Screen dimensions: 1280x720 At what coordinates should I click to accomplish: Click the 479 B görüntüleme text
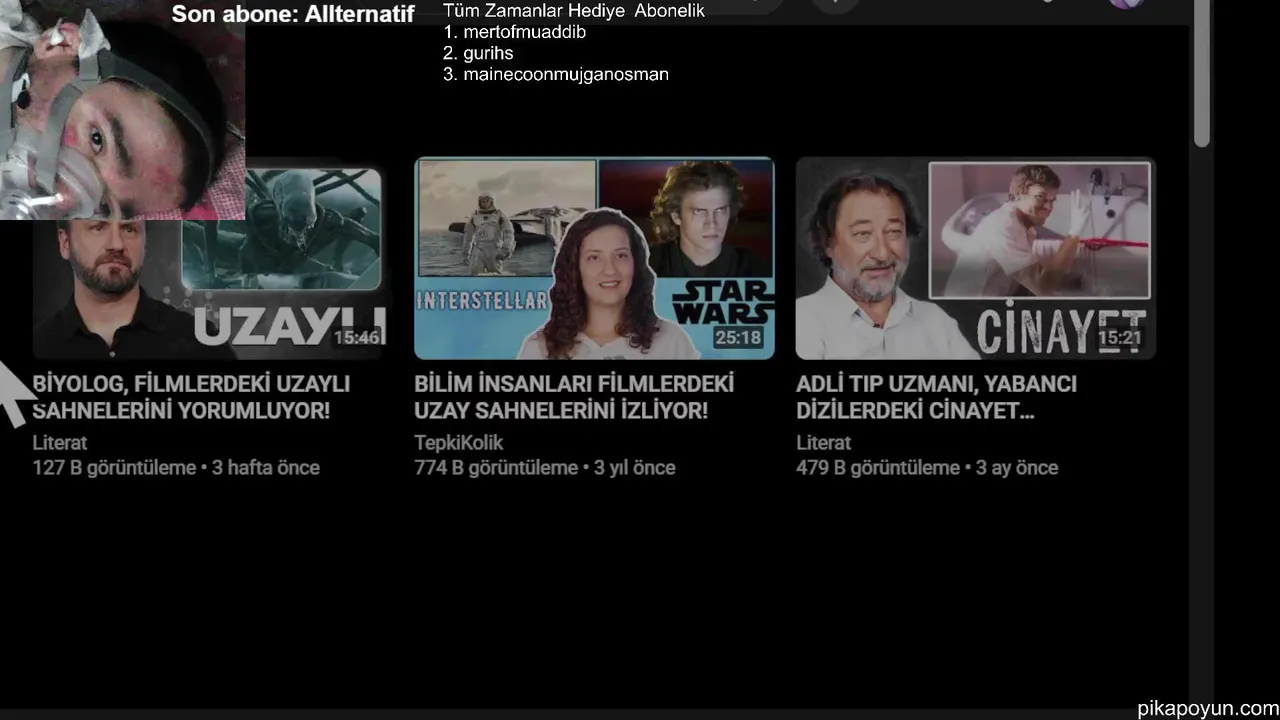(x=878, y=468)
